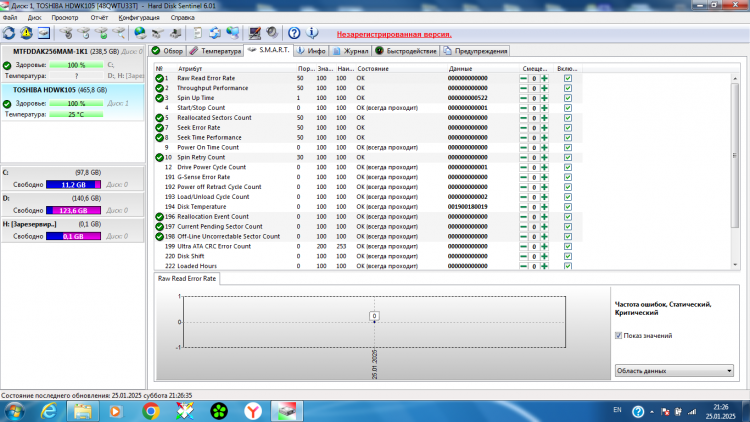Open the Диск menu
The height and width of the screenshot is (422, 750).
[34, 18]
